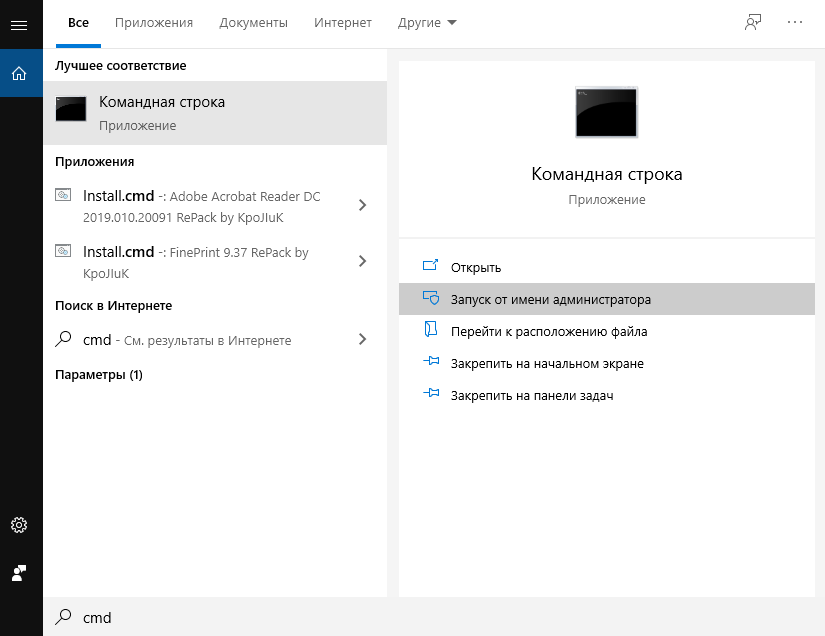The height and width of the screenshot is (636, 825).
Task: Click the hamburger menu icon
Action: (19, 25)
